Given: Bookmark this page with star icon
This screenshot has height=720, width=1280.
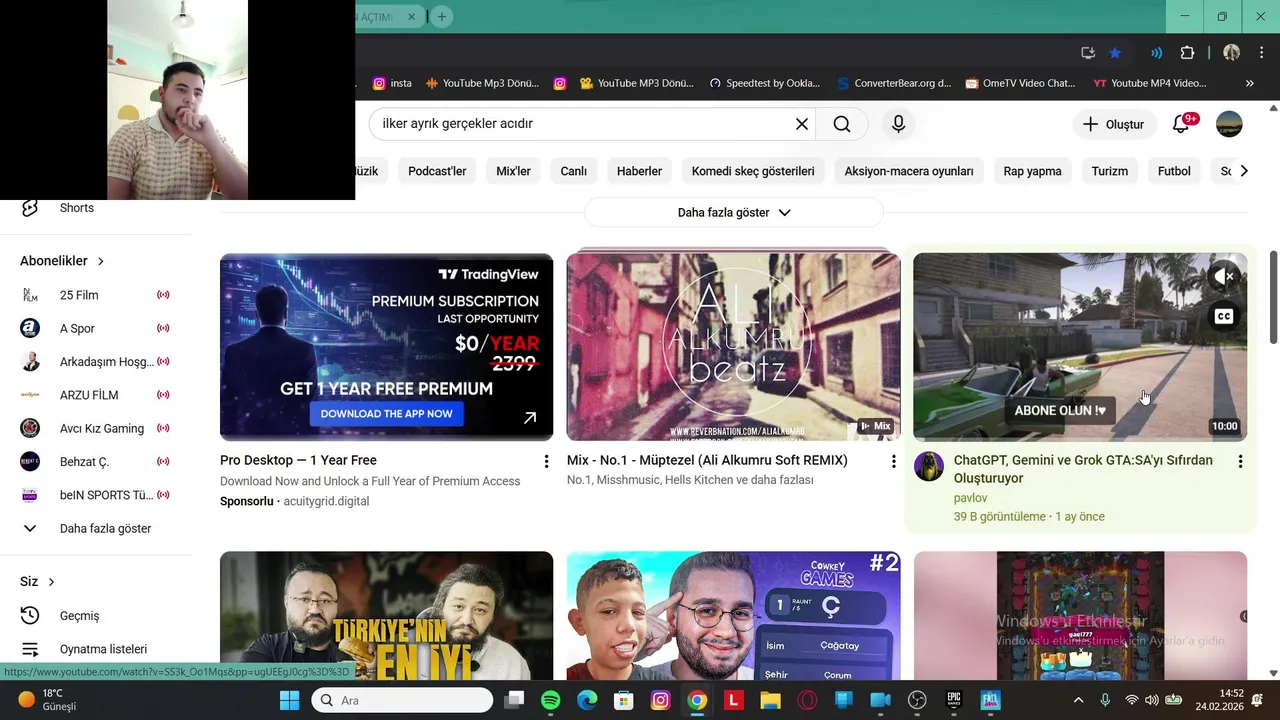Looking at the screenshot, I should point(1115,53).
